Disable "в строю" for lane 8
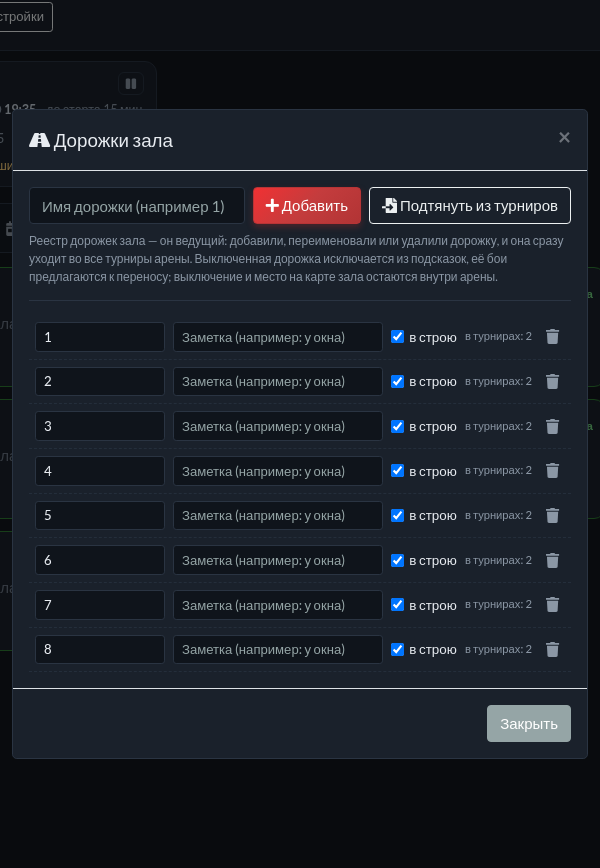Screen dimensions: 600x868 tap(397, 649)
